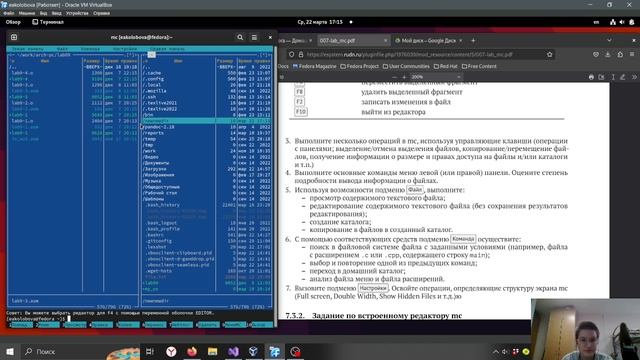Switch to 007-lab_mc.pdf browser tab
Viewport: 640px width, 360px height.
[353, 40]
